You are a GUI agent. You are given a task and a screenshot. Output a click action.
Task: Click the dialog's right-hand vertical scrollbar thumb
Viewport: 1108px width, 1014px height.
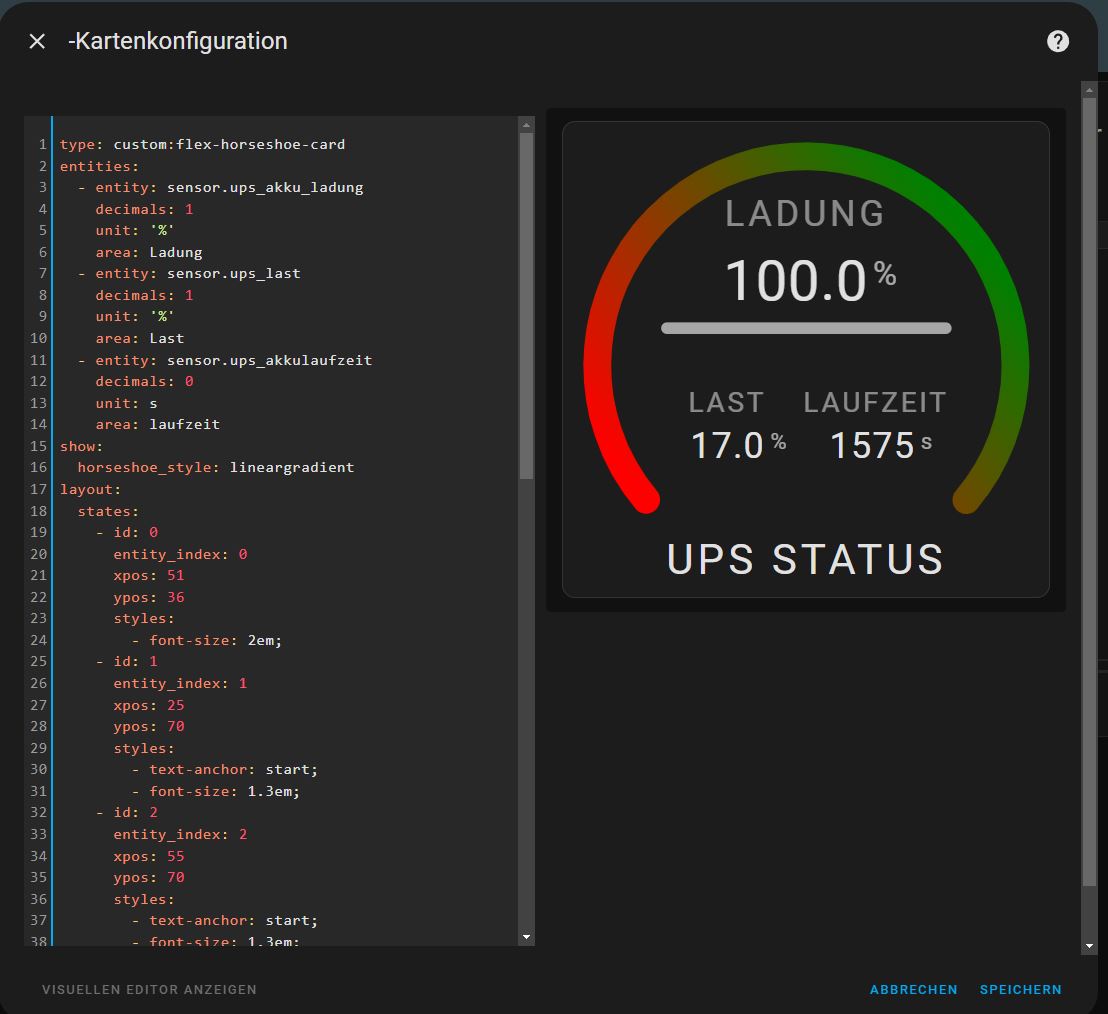(x=1089, y=490)
